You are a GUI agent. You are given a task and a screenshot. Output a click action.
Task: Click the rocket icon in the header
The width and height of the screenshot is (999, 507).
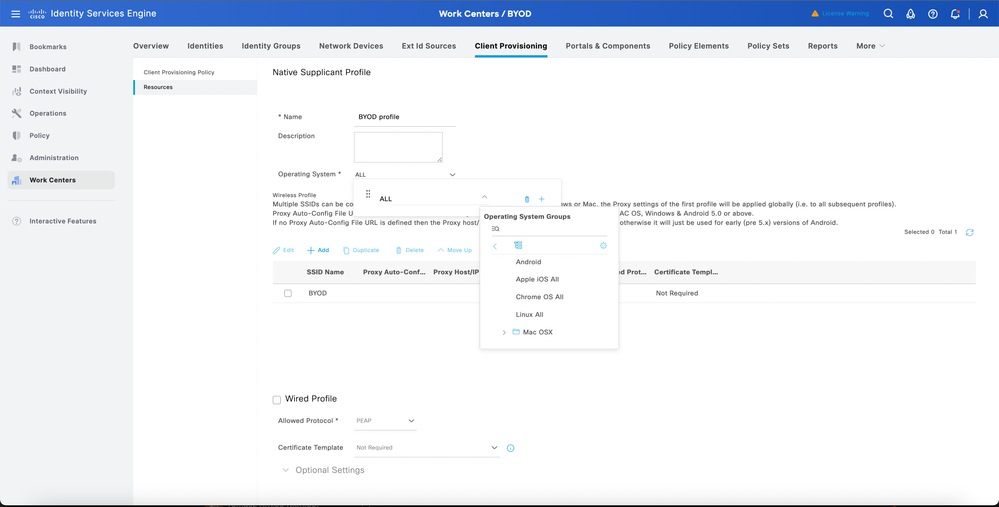tap(910, 13)
